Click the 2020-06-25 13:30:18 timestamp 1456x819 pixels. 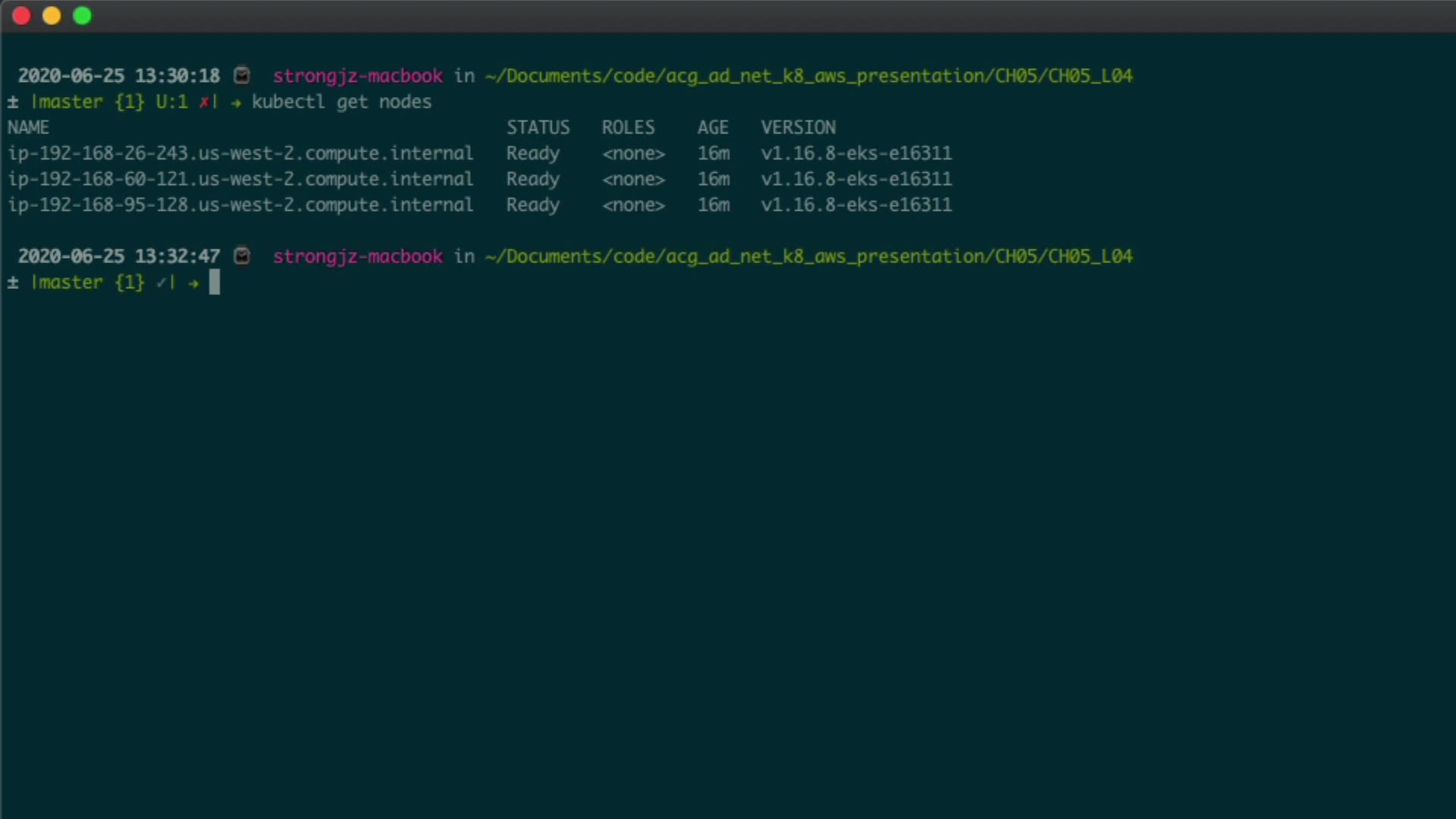[119, 76]
